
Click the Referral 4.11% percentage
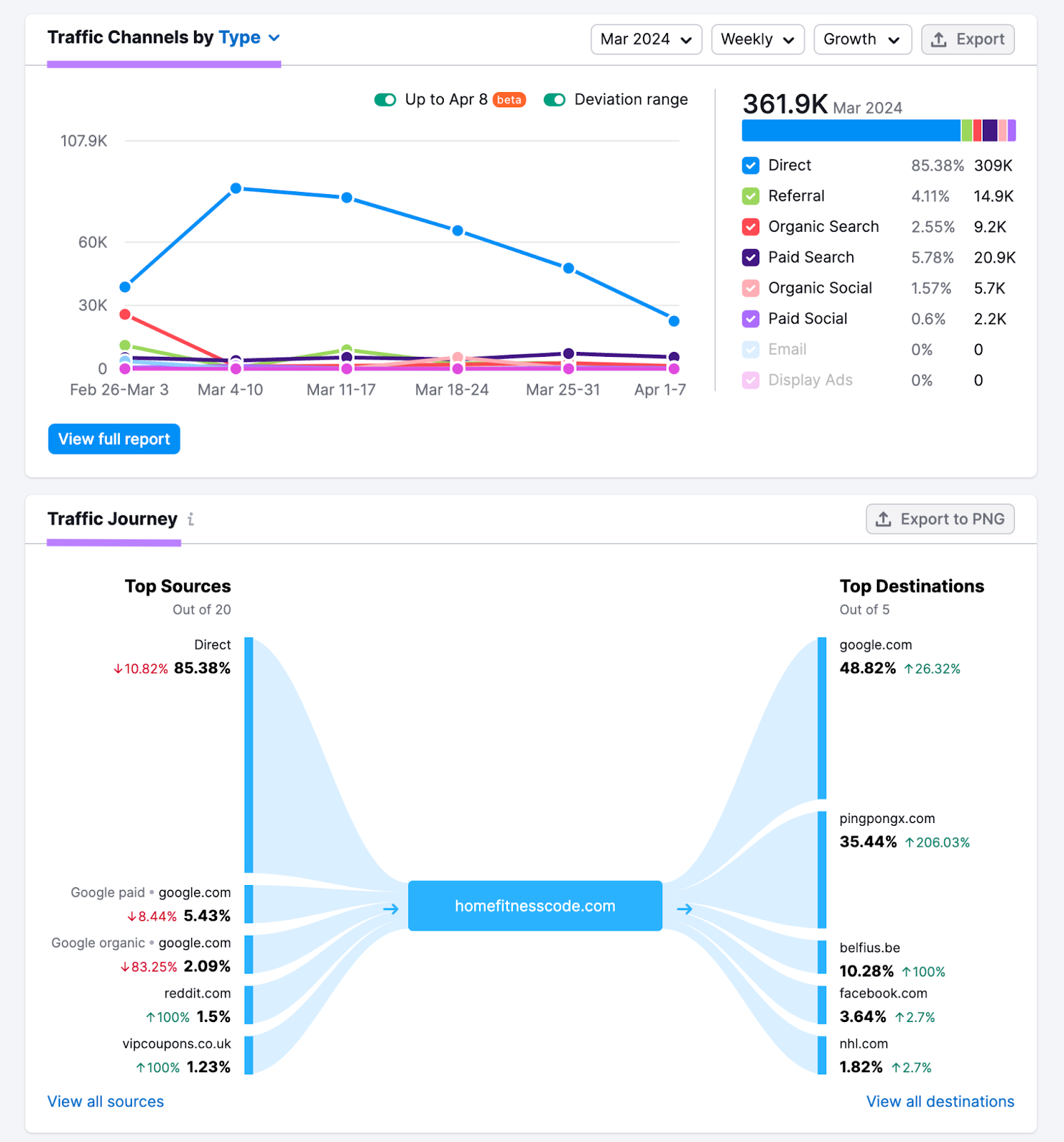[931, 196]
